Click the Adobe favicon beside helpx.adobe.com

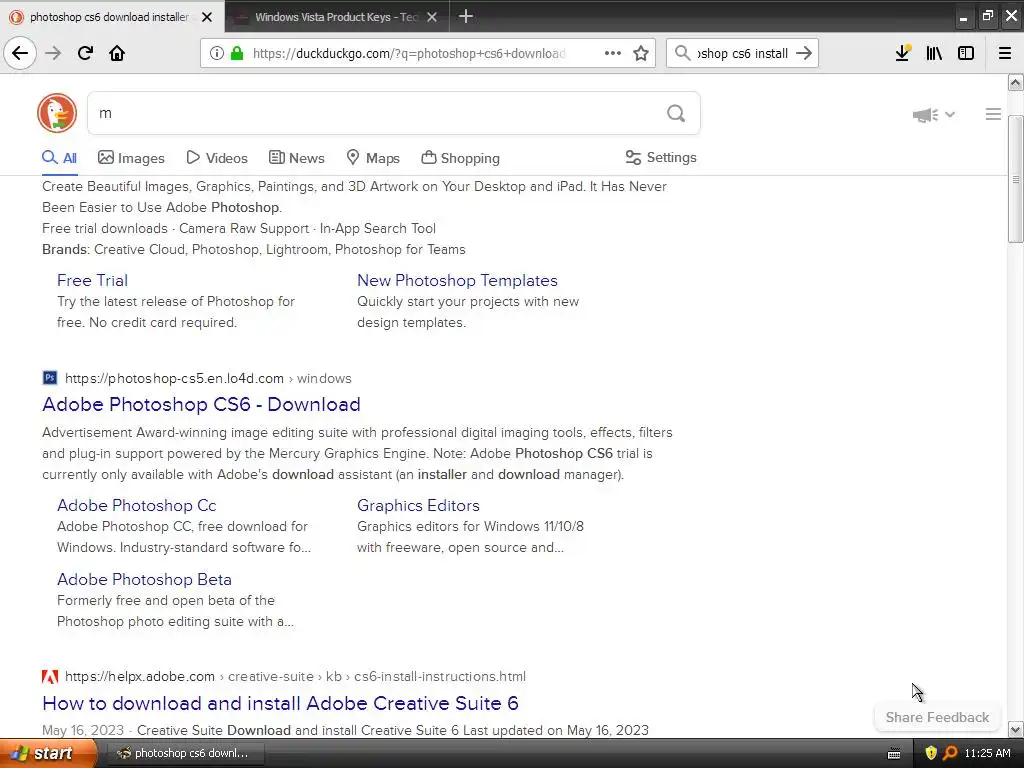[x=50, y=677]
